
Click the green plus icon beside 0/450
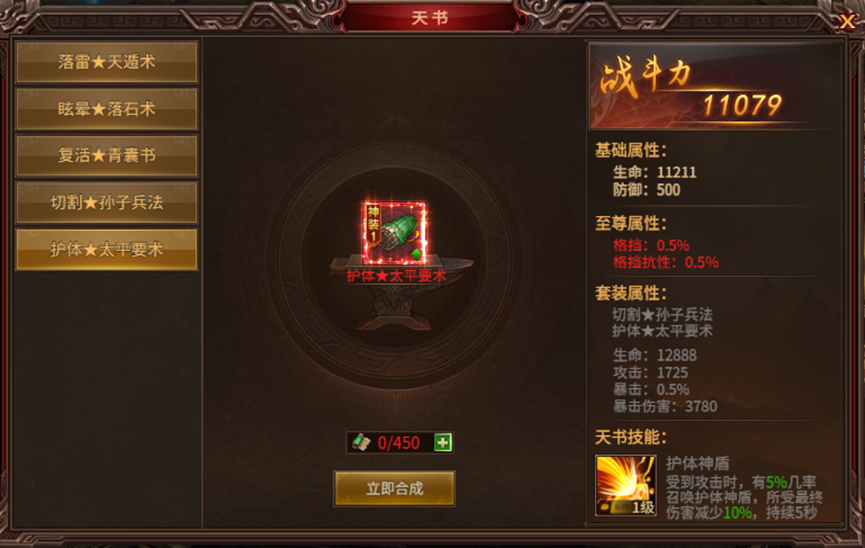click(442, 442)
